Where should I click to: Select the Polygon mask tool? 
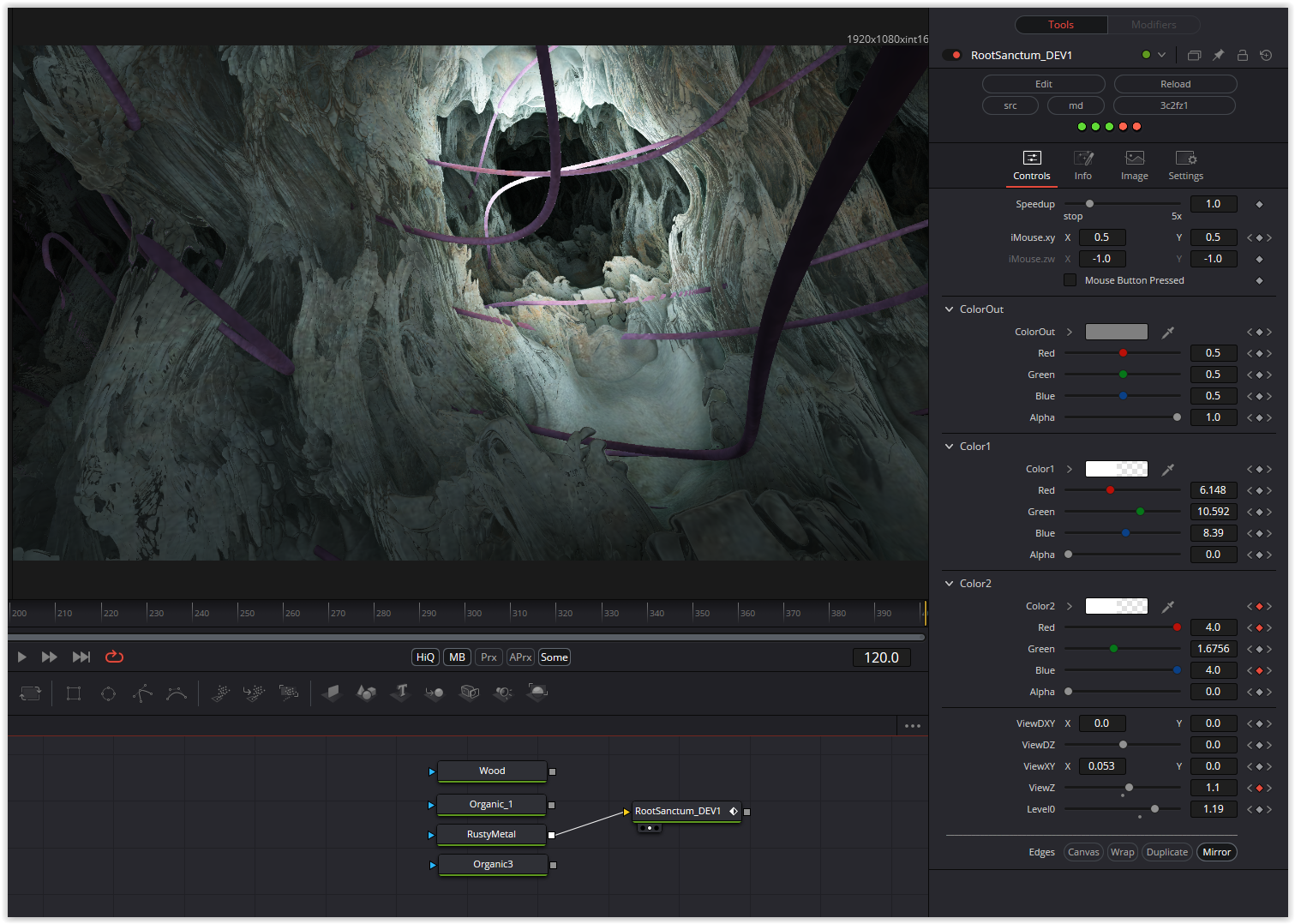pyautogui.click(x=142, y=693)
